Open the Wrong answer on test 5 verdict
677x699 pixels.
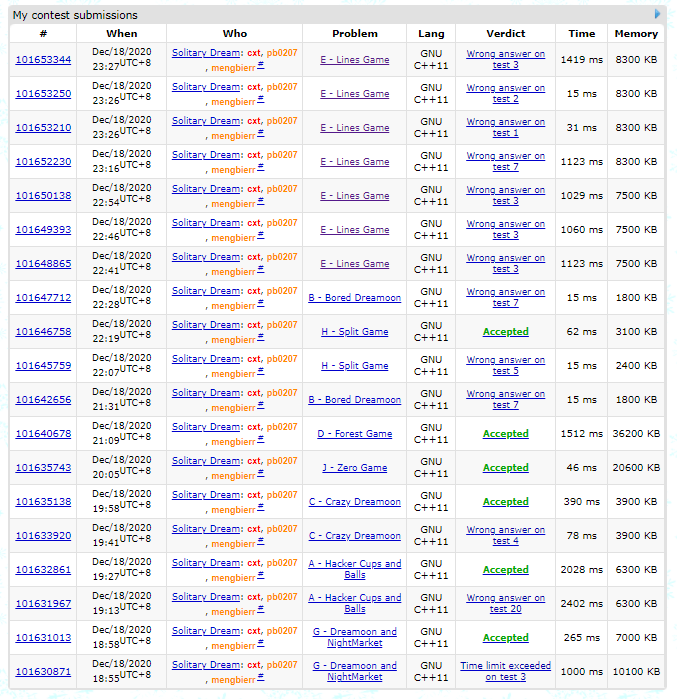pos(505,365)
